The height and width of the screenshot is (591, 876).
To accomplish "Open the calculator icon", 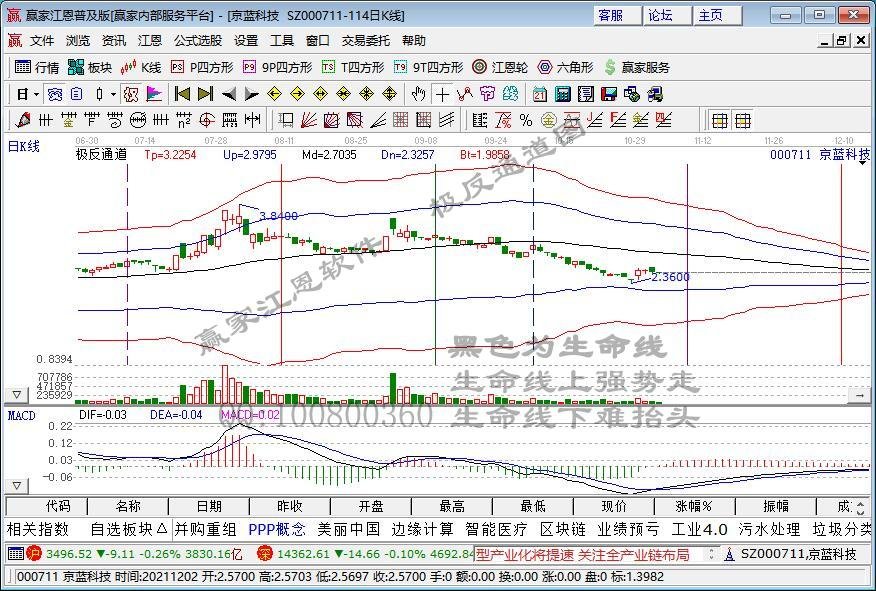I will [563, 94].
